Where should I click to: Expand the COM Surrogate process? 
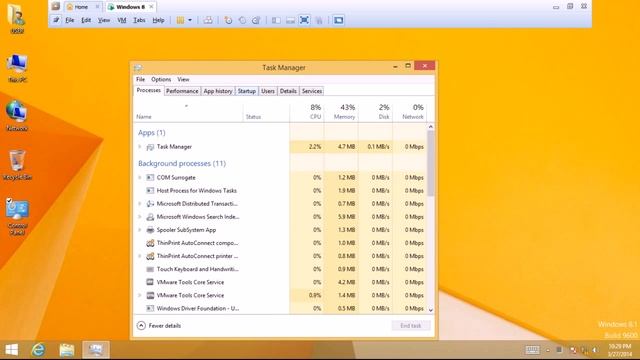click(x=140, y=178)
